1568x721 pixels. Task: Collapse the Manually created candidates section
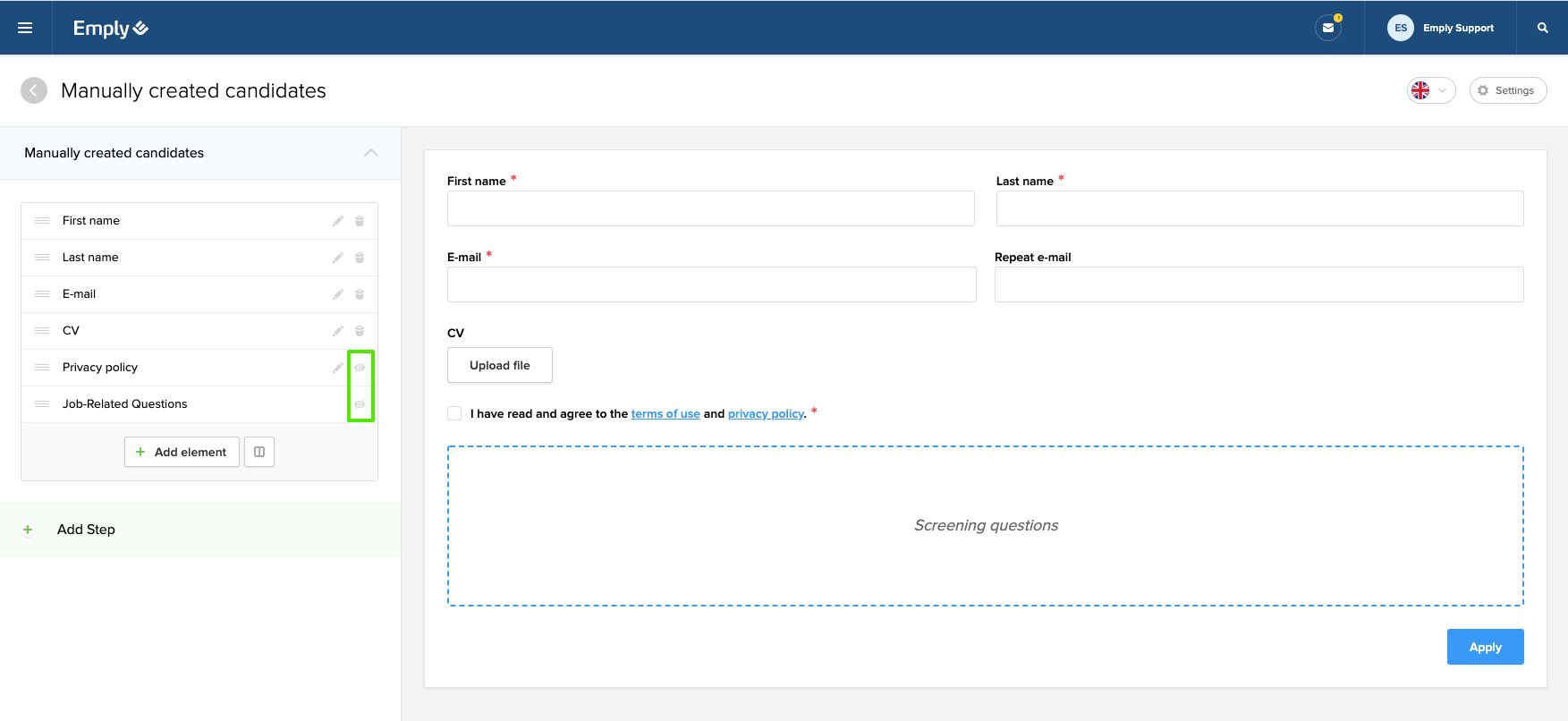click(371, 153)
